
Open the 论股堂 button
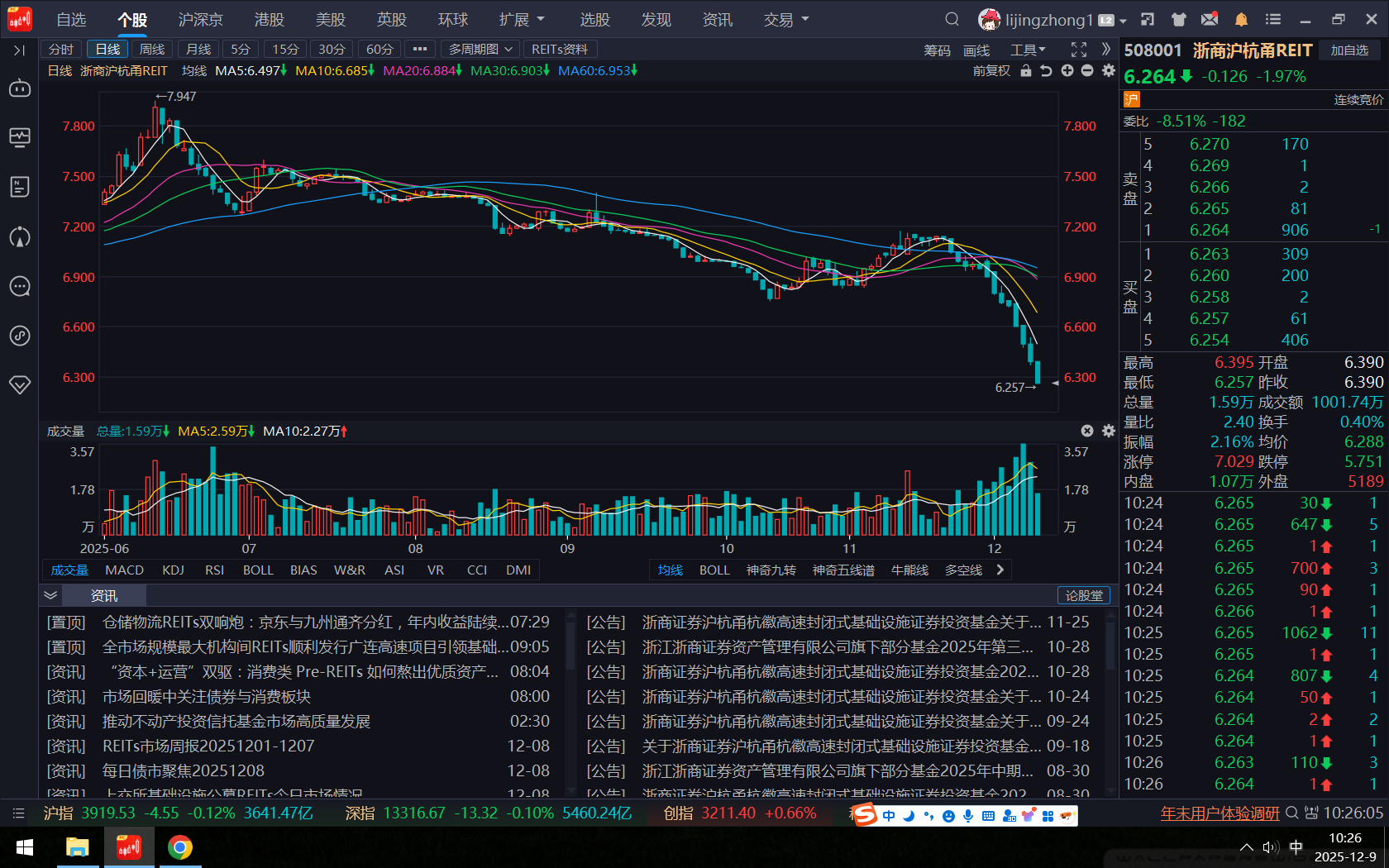click(1084, 595)
